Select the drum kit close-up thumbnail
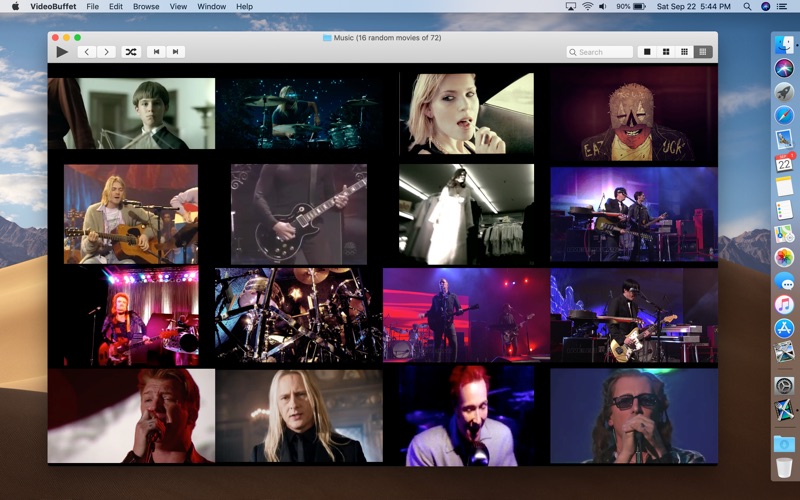This screenshot has width=800, height=500. tap(299, 315)
